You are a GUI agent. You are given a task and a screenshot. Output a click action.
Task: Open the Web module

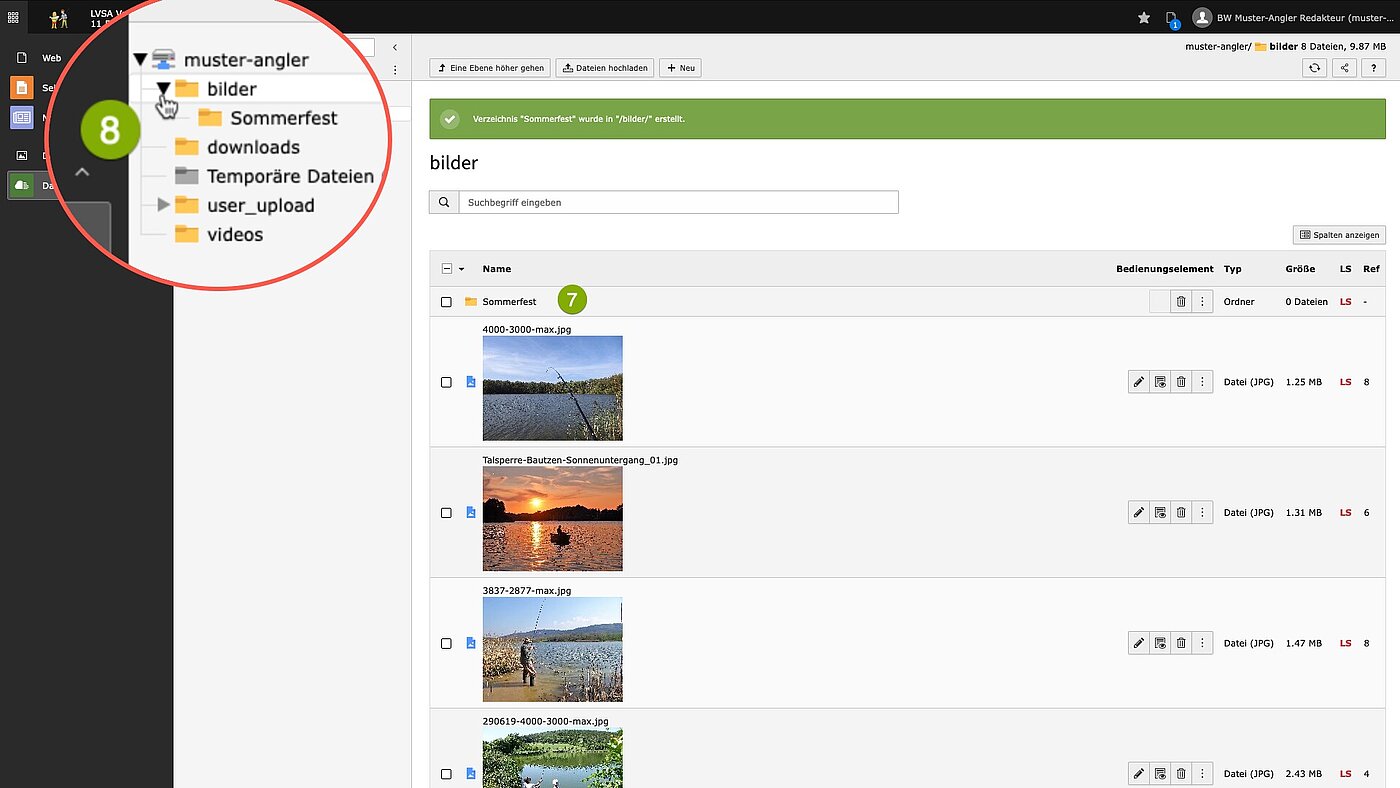[x=50, y=58]
